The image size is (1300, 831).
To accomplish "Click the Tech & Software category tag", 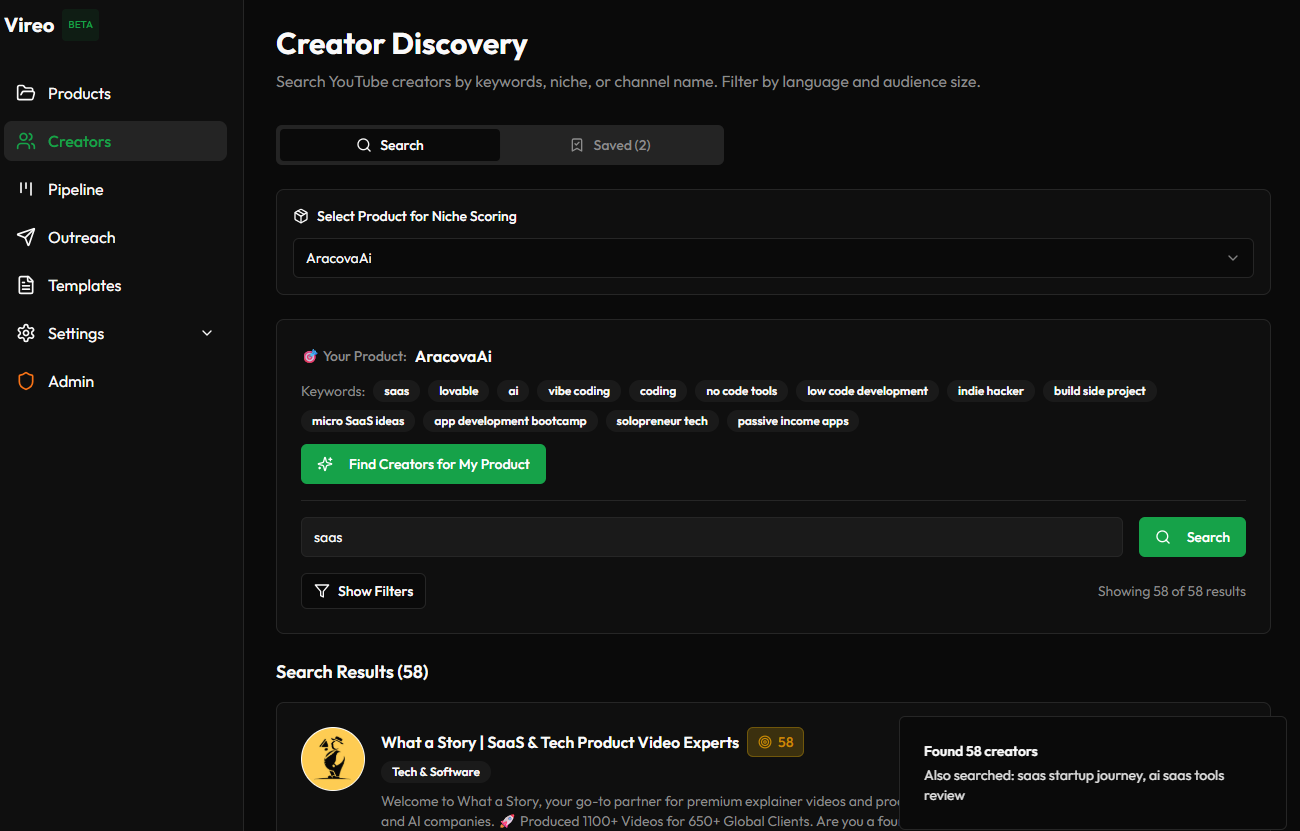I will [x=436, y=772].
